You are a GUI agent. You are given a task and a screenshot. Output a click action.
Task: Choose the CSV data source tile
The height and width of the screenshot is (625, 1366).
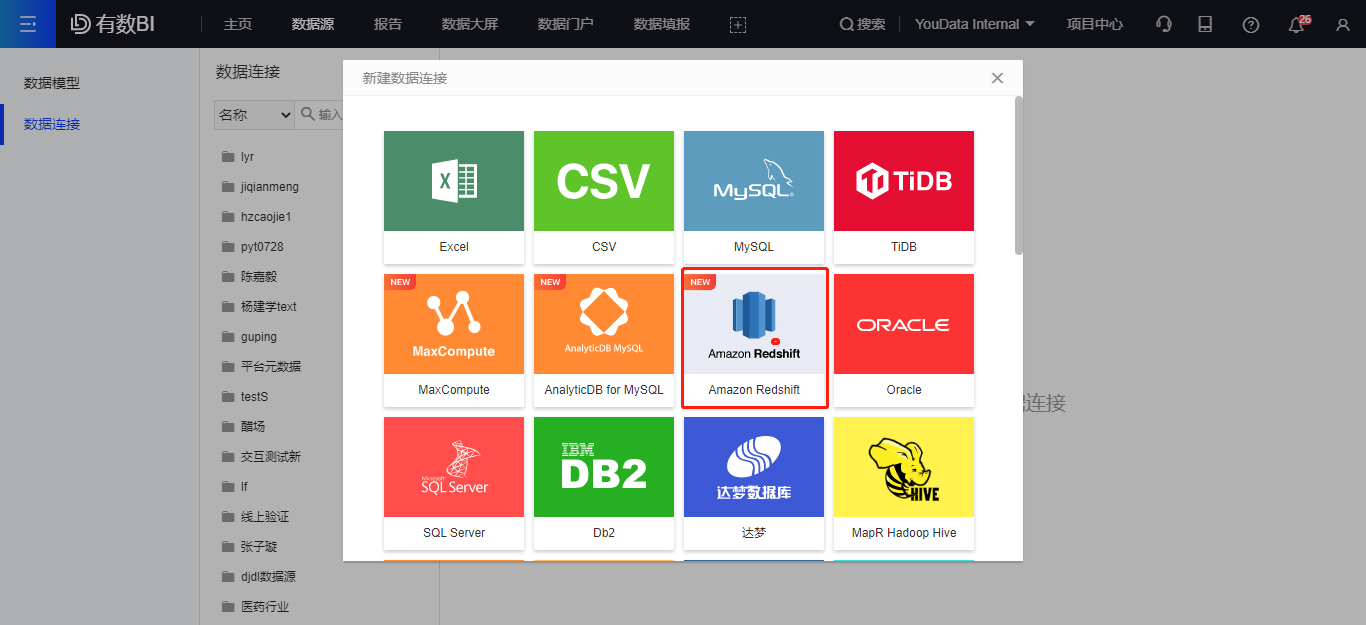pos(604,197)
